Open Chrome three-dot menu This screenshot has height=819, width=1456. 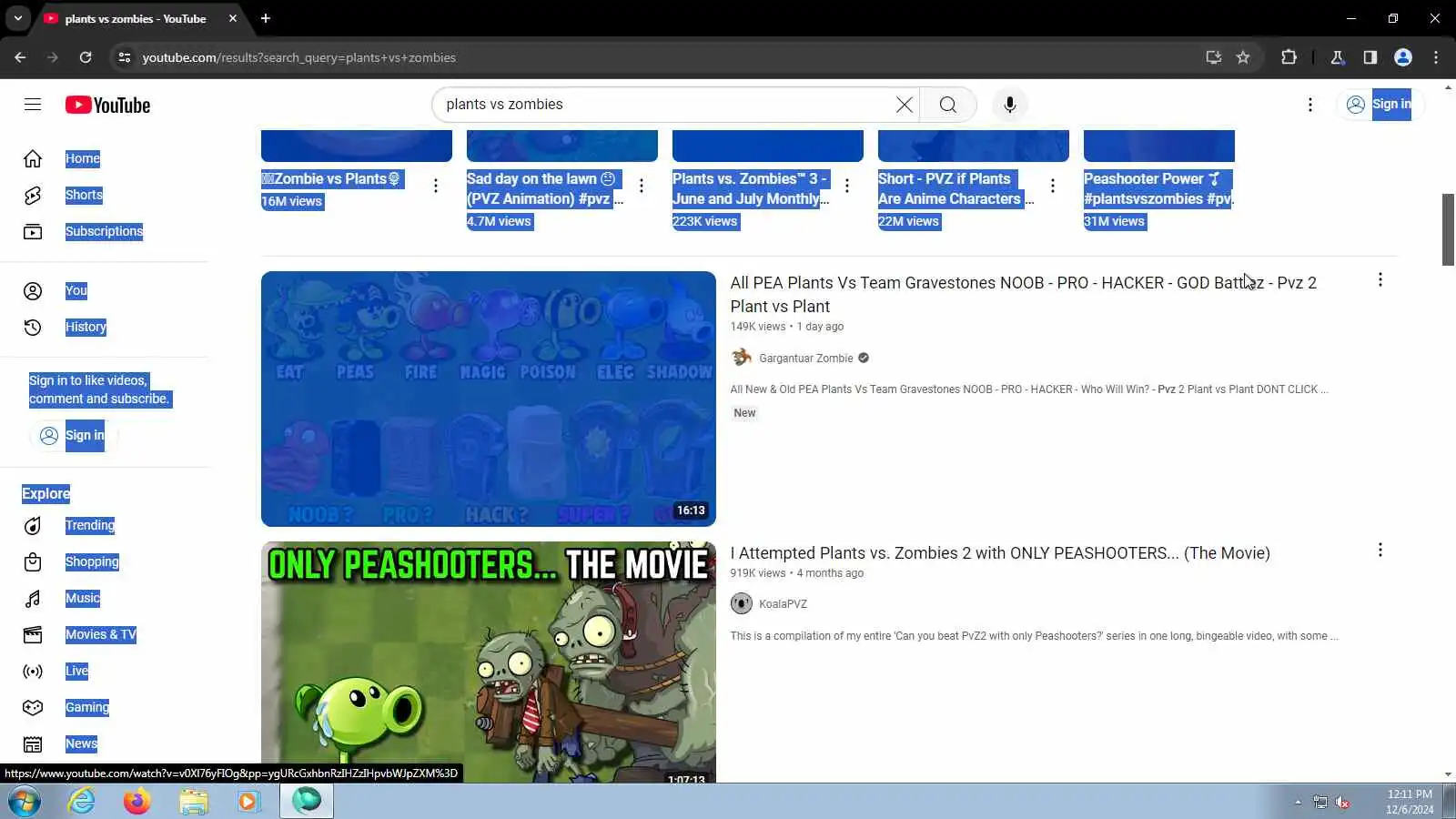1436,57
